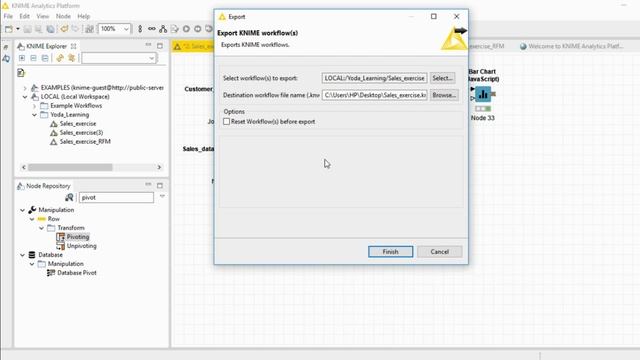Viewport: 640px width, 360px height.
Task: Click the New workflow toolbar icon
Action: tap(9, 29)
